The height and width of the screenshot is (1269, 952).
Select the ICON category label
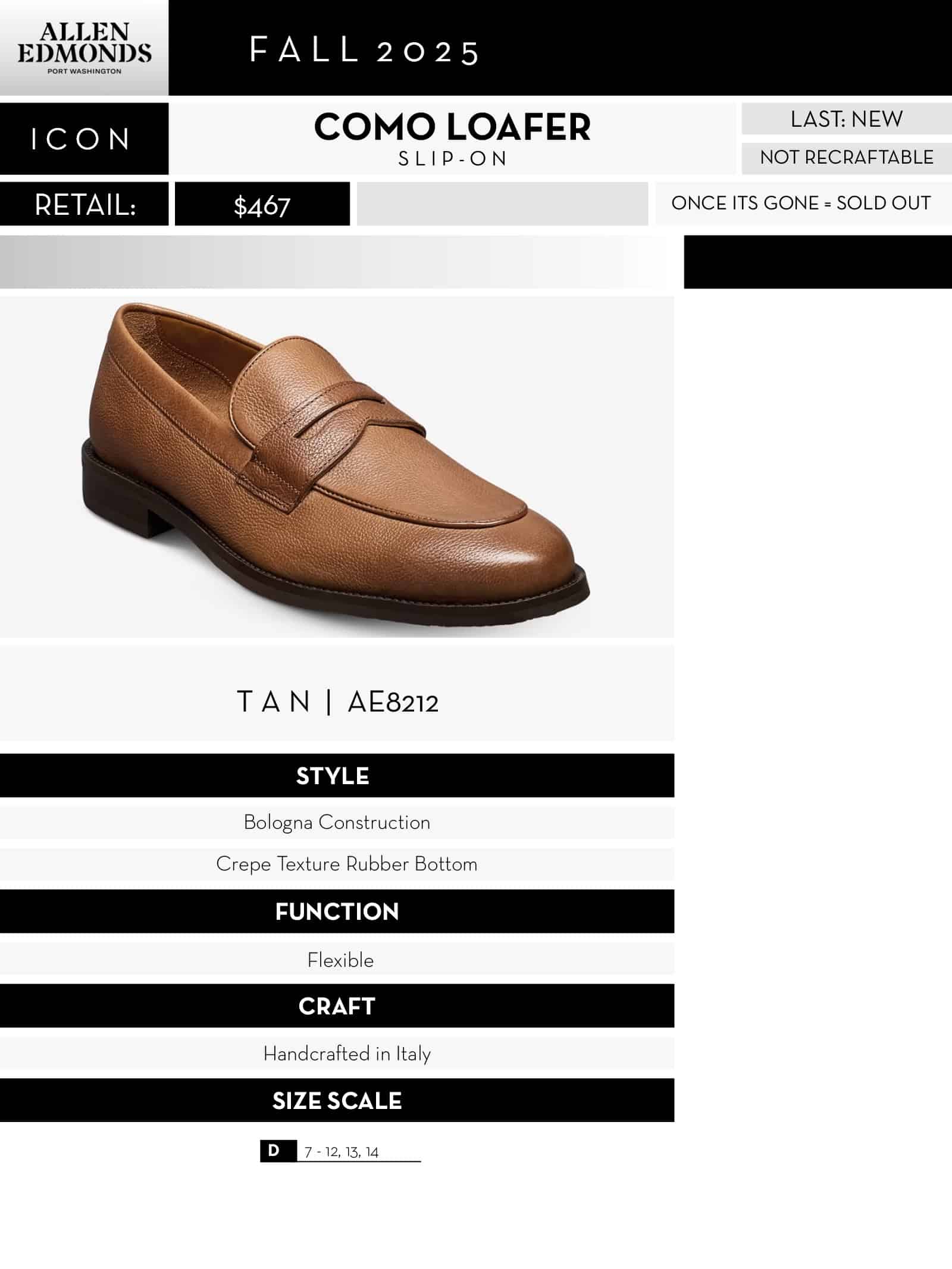pyautogui.click(x=82, y=139)
